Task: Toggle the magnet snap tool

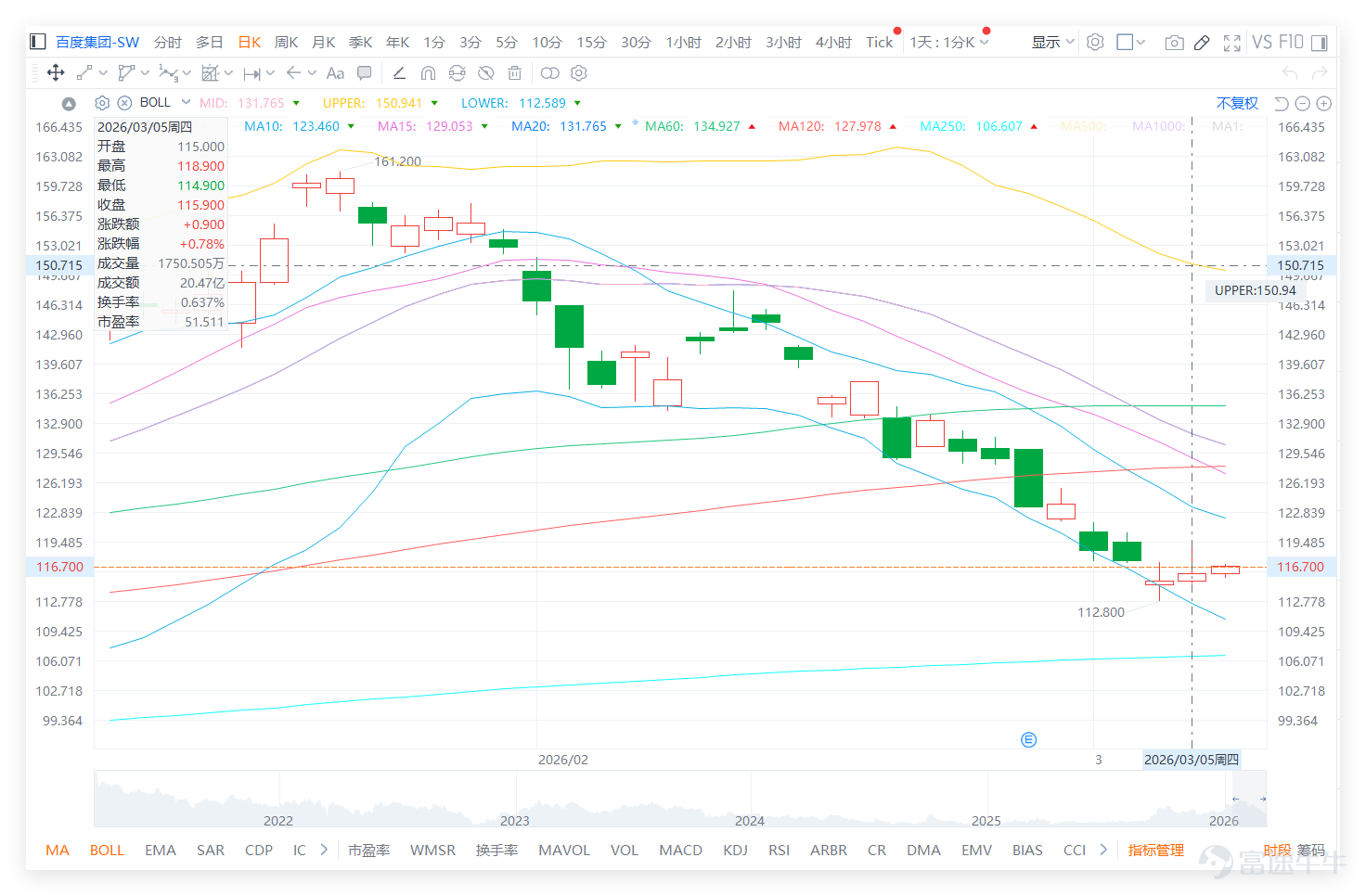Action: pyautogui.click(x=428, y=73)
